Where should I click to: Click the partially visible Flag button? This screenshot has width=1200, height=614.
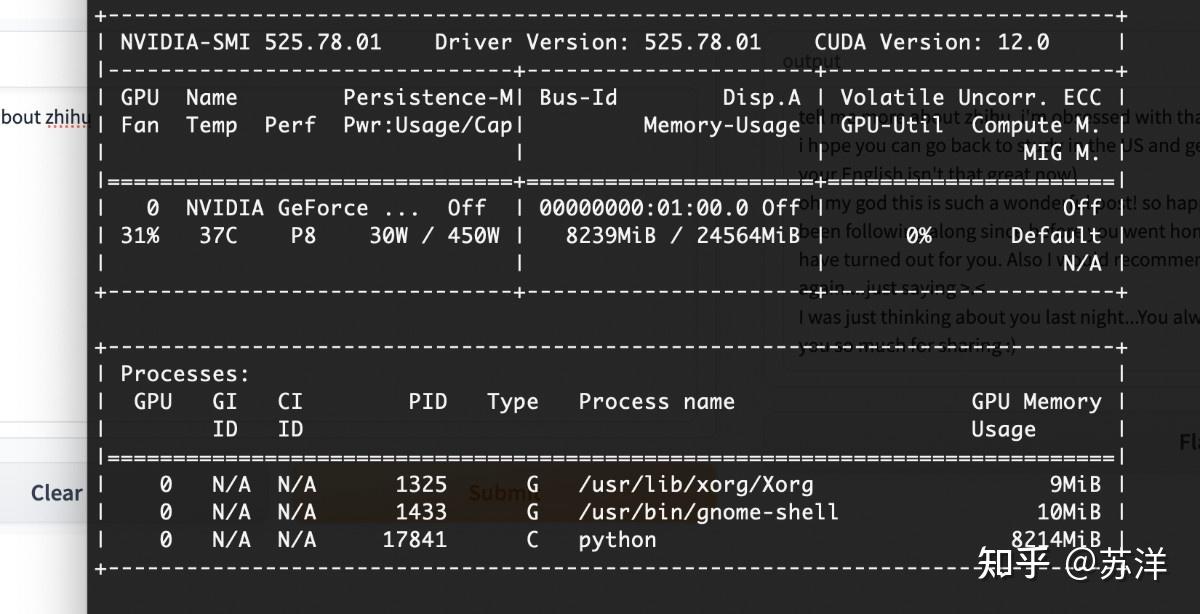1189,442
